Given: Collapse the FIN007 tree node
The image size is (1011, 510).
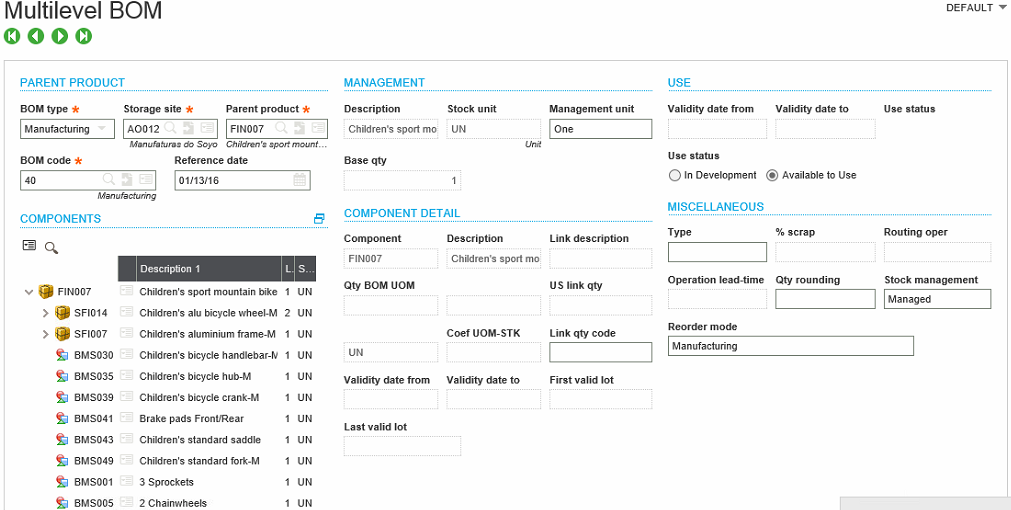Looking at the screenshot, I should point(28,292).
